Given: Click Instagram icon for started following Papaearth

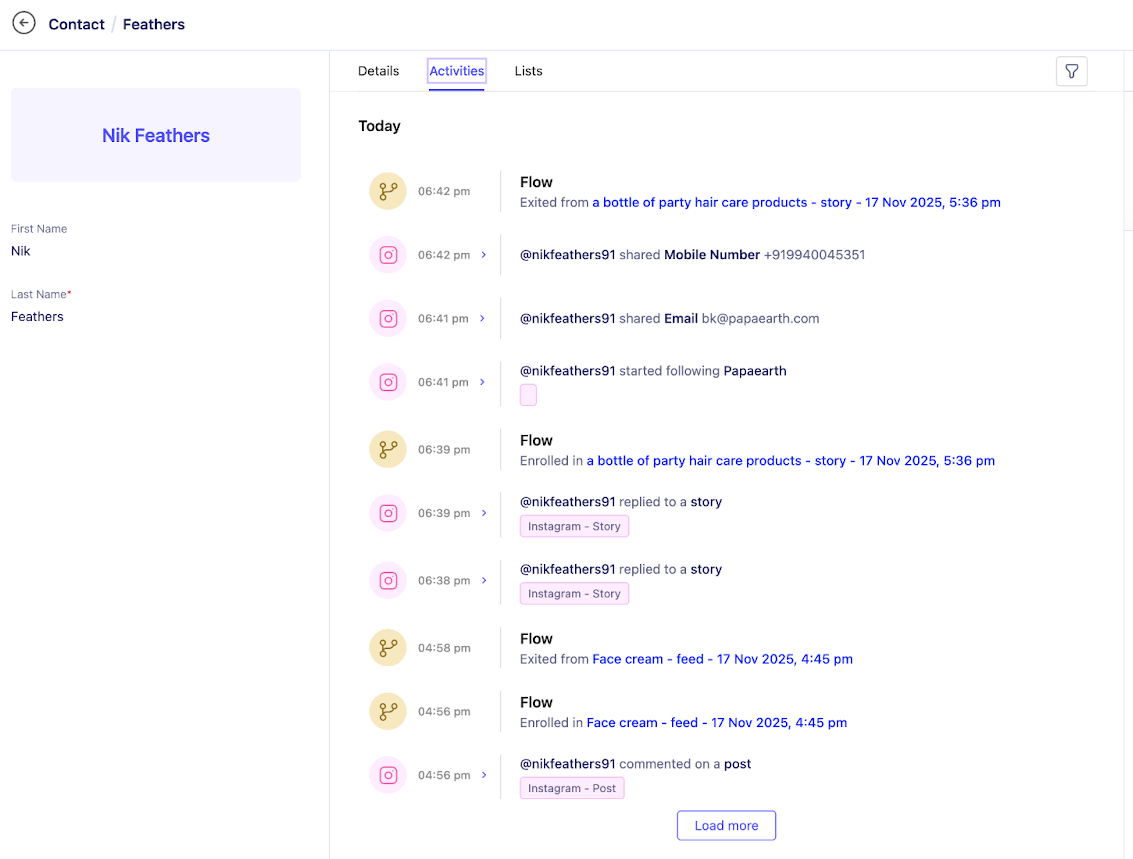Looking at the screenshot, I should coord(388,382).
